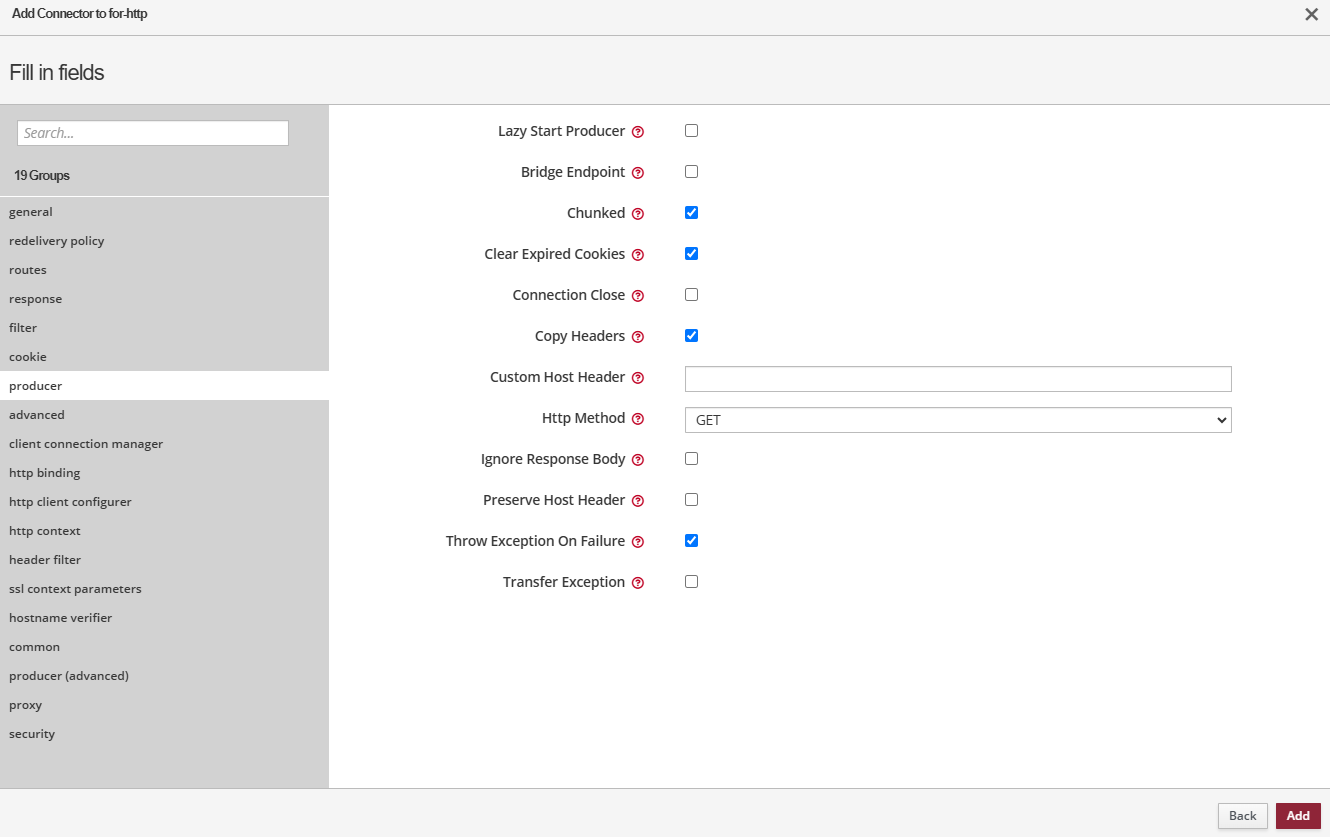Toggle the Connection Close checkbox
Screen dimensions: 1330x837
click(691, 295)
